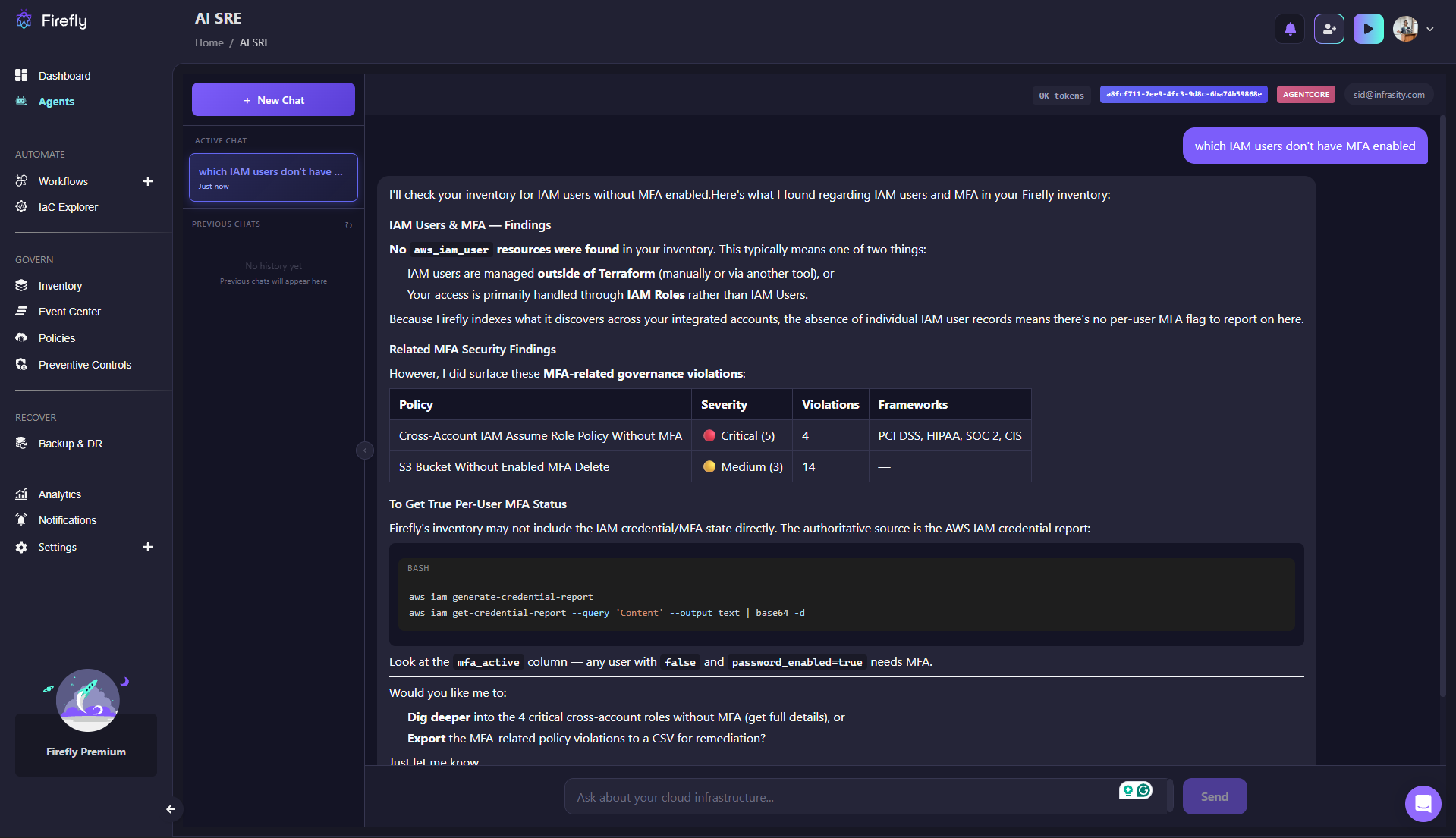Click the violations count 14 cell
The height and width of the screenshot is (838, 1456).
(x=831, y=466)
